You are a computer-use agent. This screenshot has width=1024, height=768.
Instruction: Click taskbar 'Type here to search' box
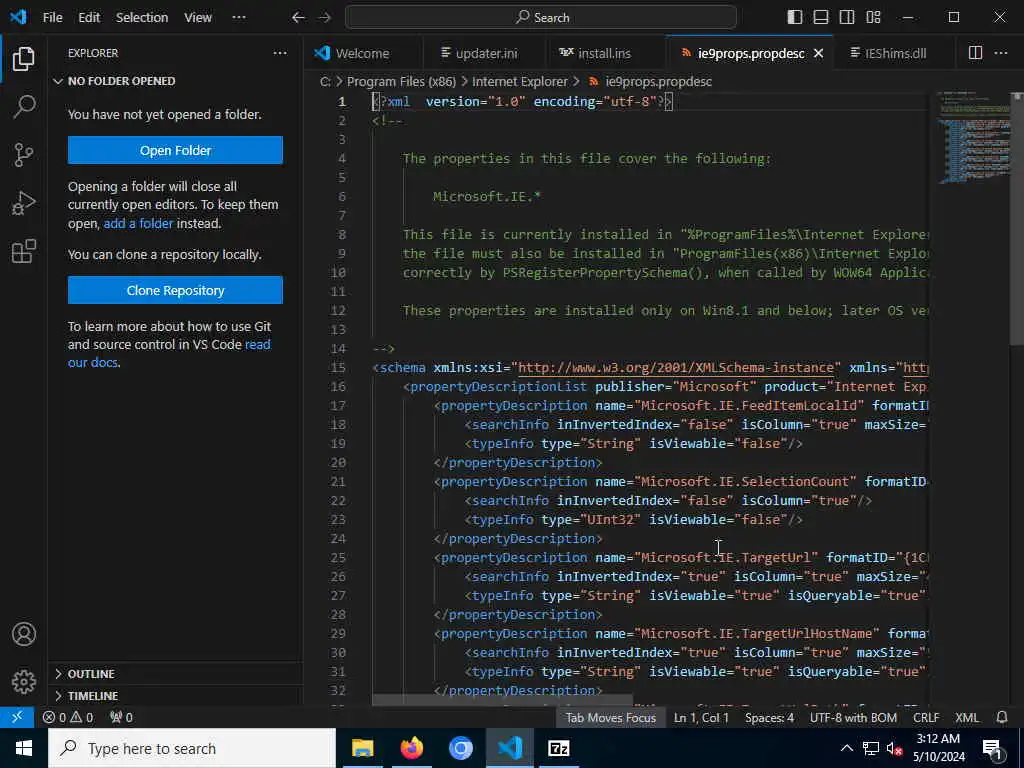pos(192,748)
